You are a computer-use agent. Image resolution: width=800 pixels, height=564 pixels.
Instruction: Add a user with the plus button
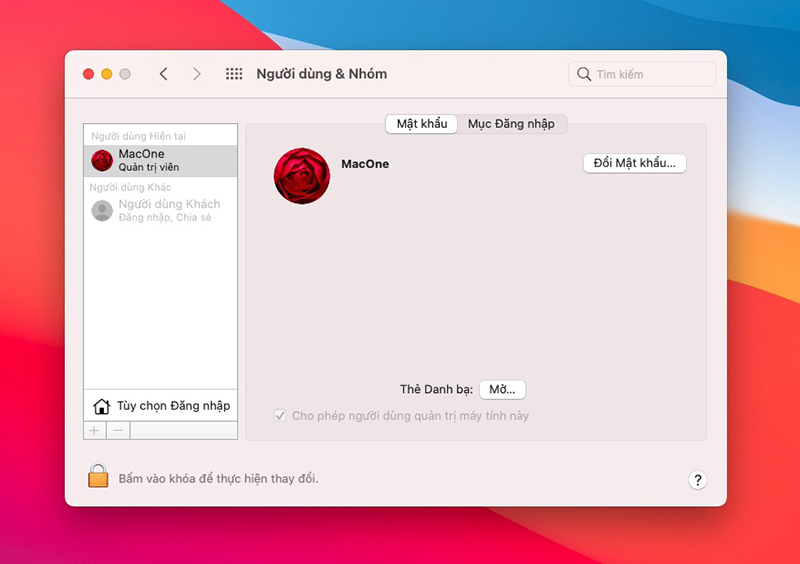94,431
